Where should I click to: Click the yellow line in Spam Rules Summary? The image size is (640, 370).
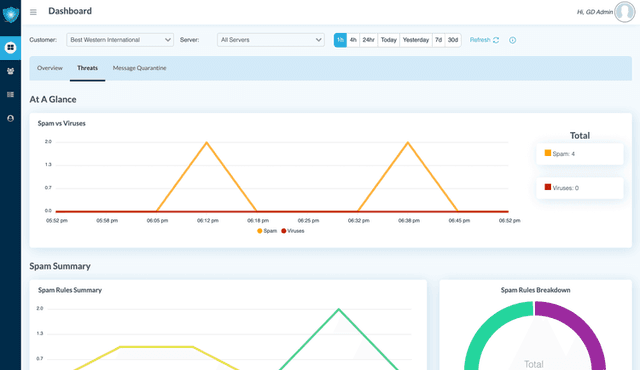tap(156, 347)
